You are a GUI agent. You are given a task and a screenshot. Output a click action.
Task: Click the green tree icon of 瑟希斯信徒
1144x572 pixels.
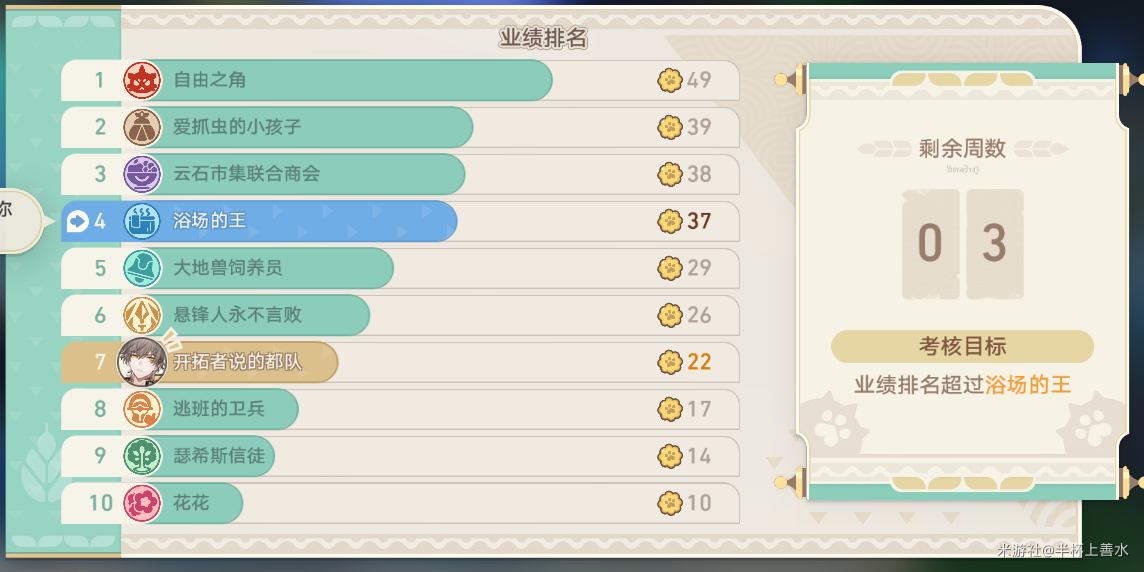click(x=142, y=456)
